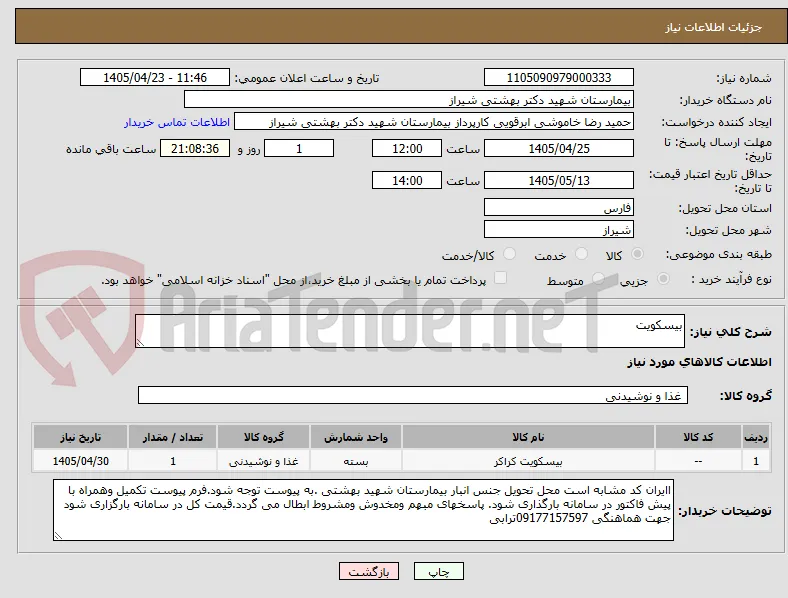Choose the جزیی purchase type radio
788x598 pixels.
coord(663,278)
